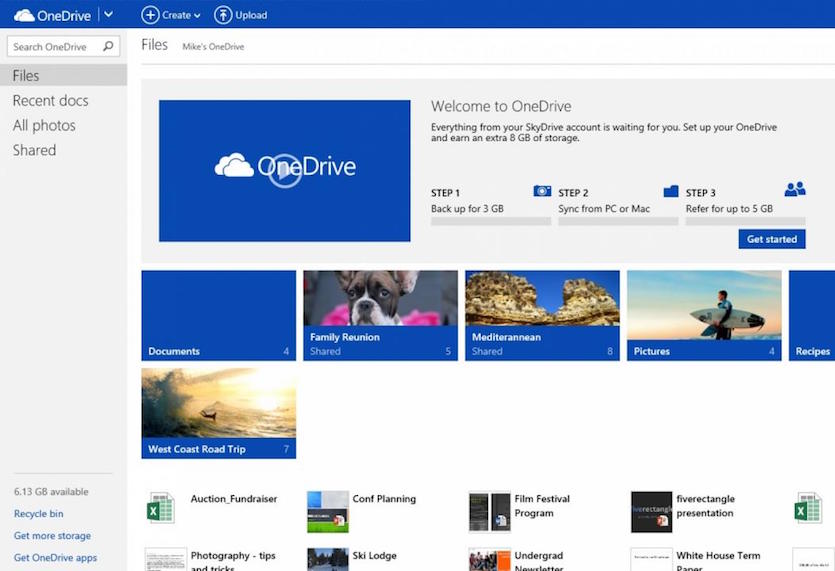Viewport: 835px width, 571px height.
Task: Click the Step 2 sync progress bar
Action: pyautogui.click(x=618, y=221)
